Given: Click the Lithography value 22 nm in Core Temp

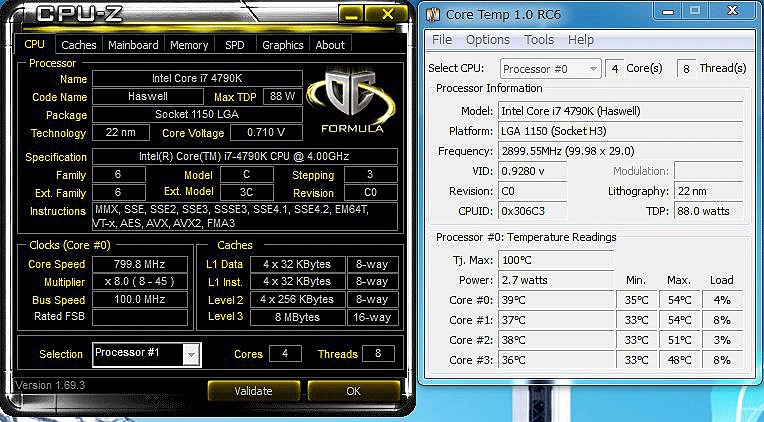Looking at the screenshot, I should [708, 191].
